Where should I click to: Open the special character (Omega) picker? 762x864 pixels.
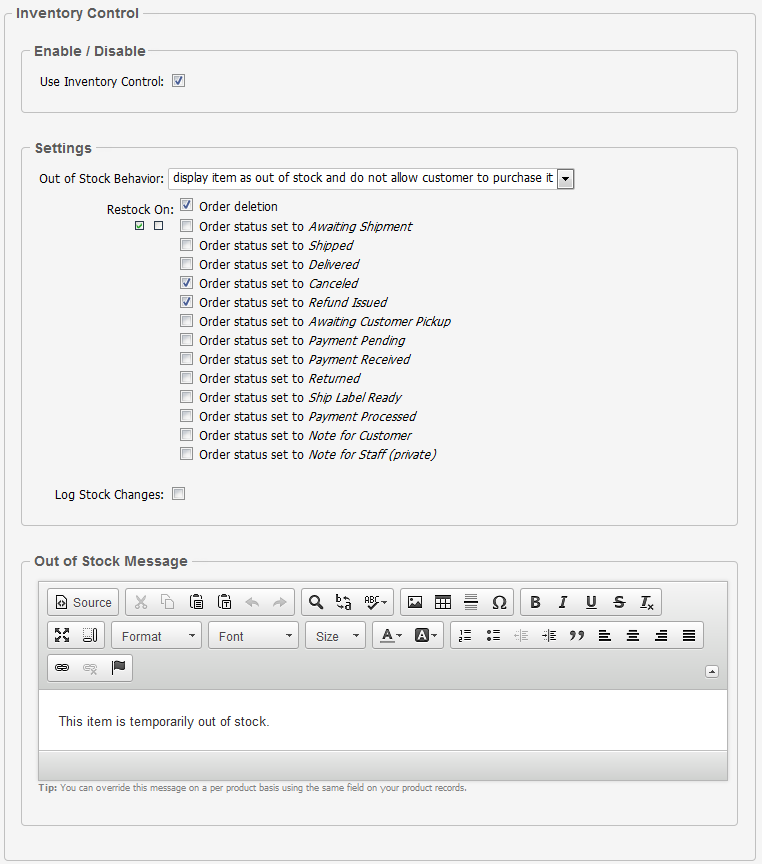[499, 602]
